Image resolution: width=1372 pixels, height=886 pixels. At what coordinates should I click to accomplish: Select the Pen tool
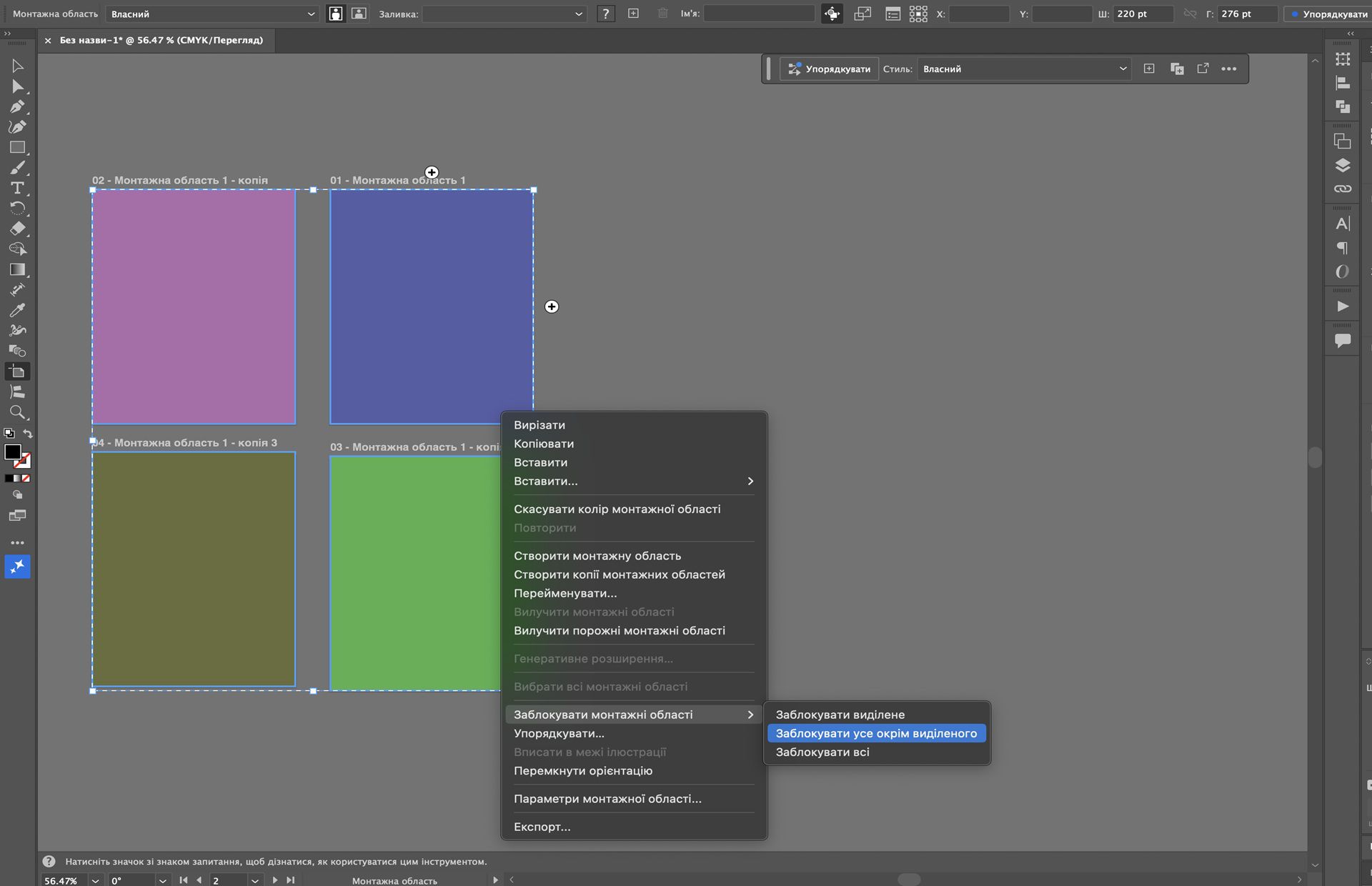point(17,106)
